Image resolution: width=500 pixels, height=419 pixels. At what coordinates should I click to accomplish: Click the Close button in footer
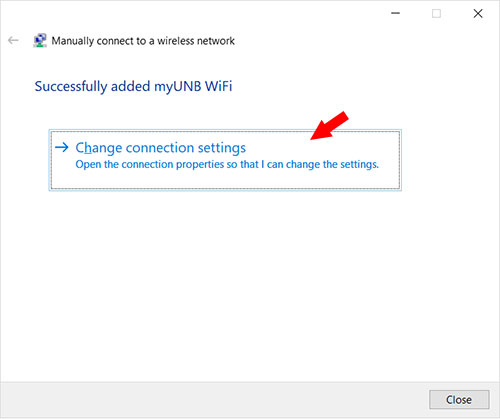point(459,399)
